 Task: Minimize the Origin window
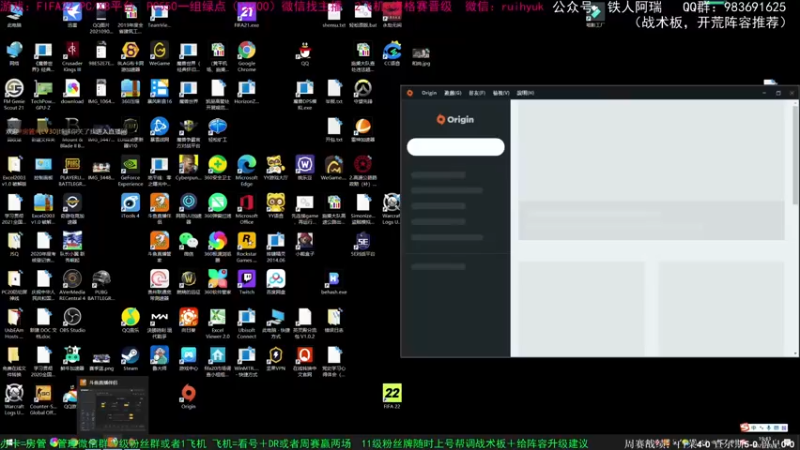point(764,93)
